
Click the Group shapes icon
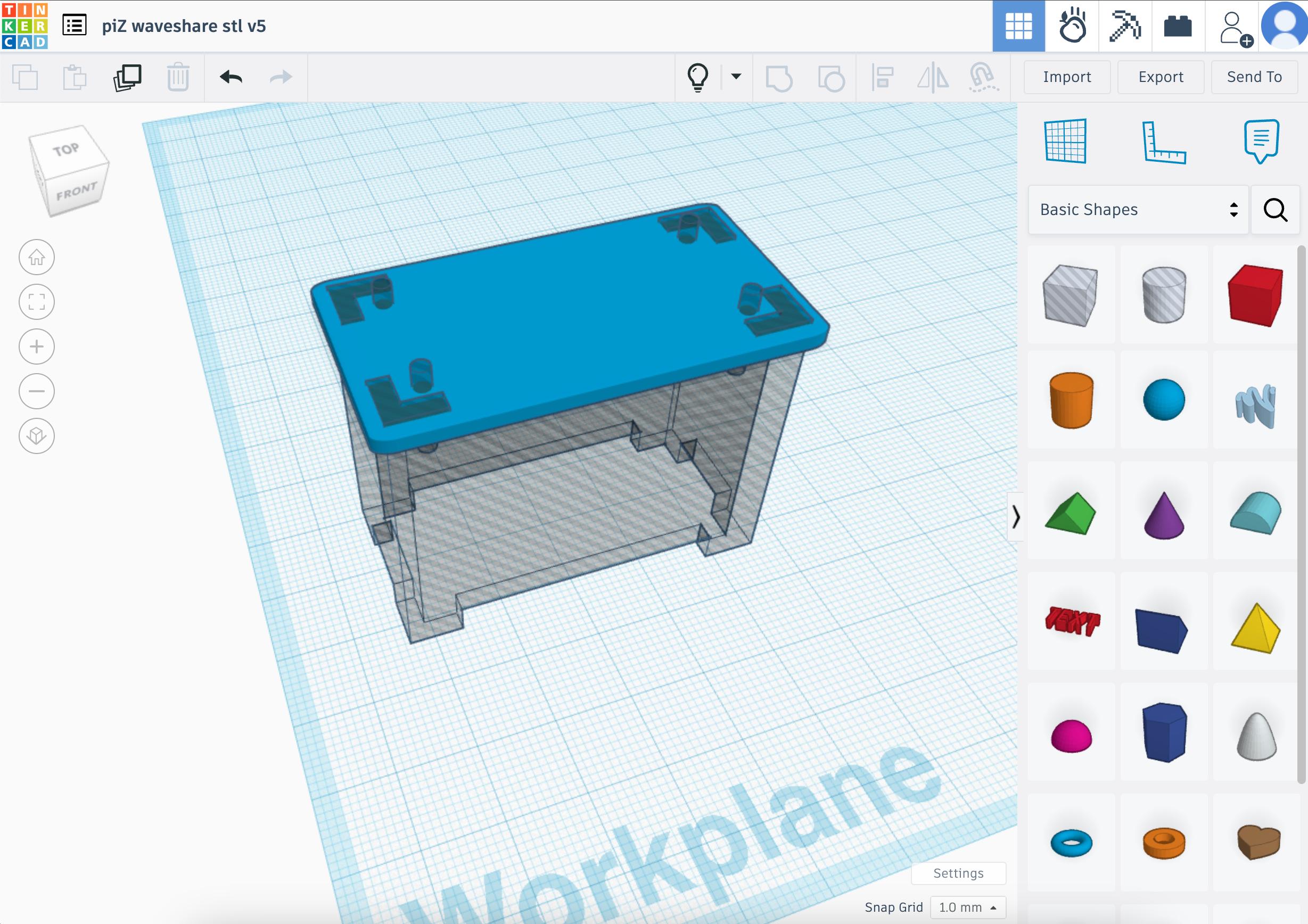pyautogui.click(x=779, y=78)
